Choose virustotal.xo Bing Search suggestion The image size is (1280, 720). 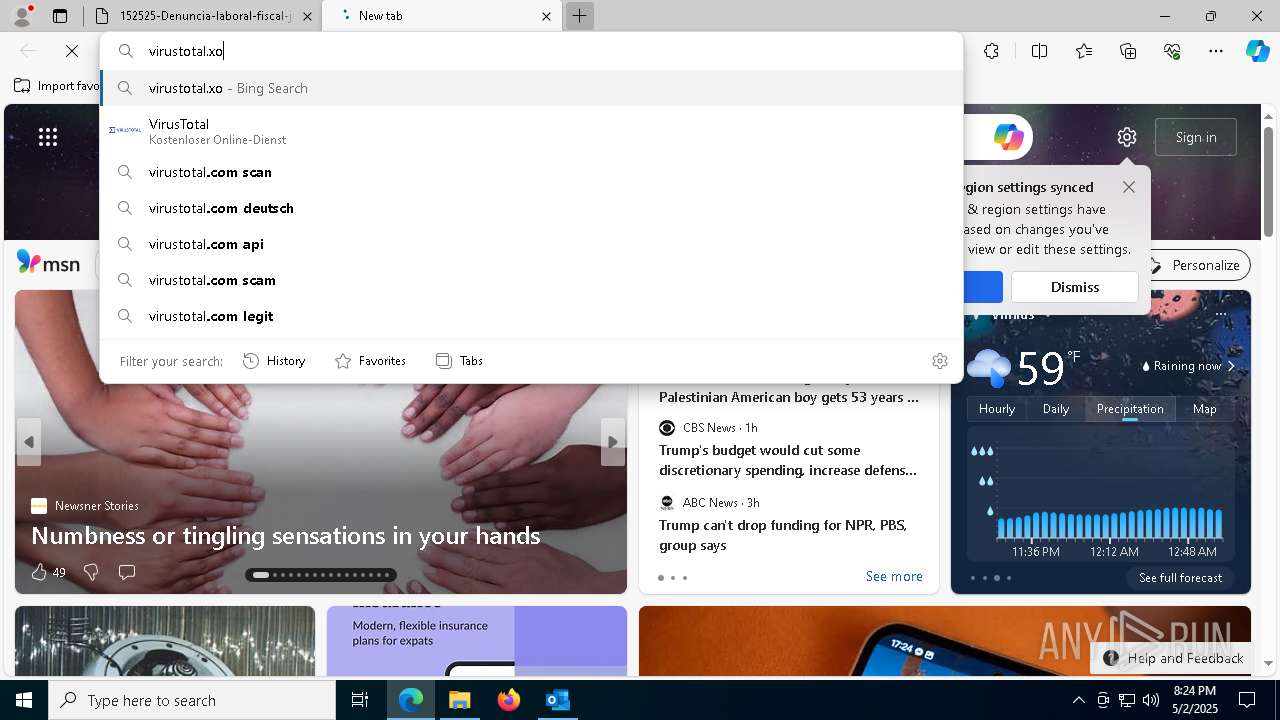pos(532,88)
